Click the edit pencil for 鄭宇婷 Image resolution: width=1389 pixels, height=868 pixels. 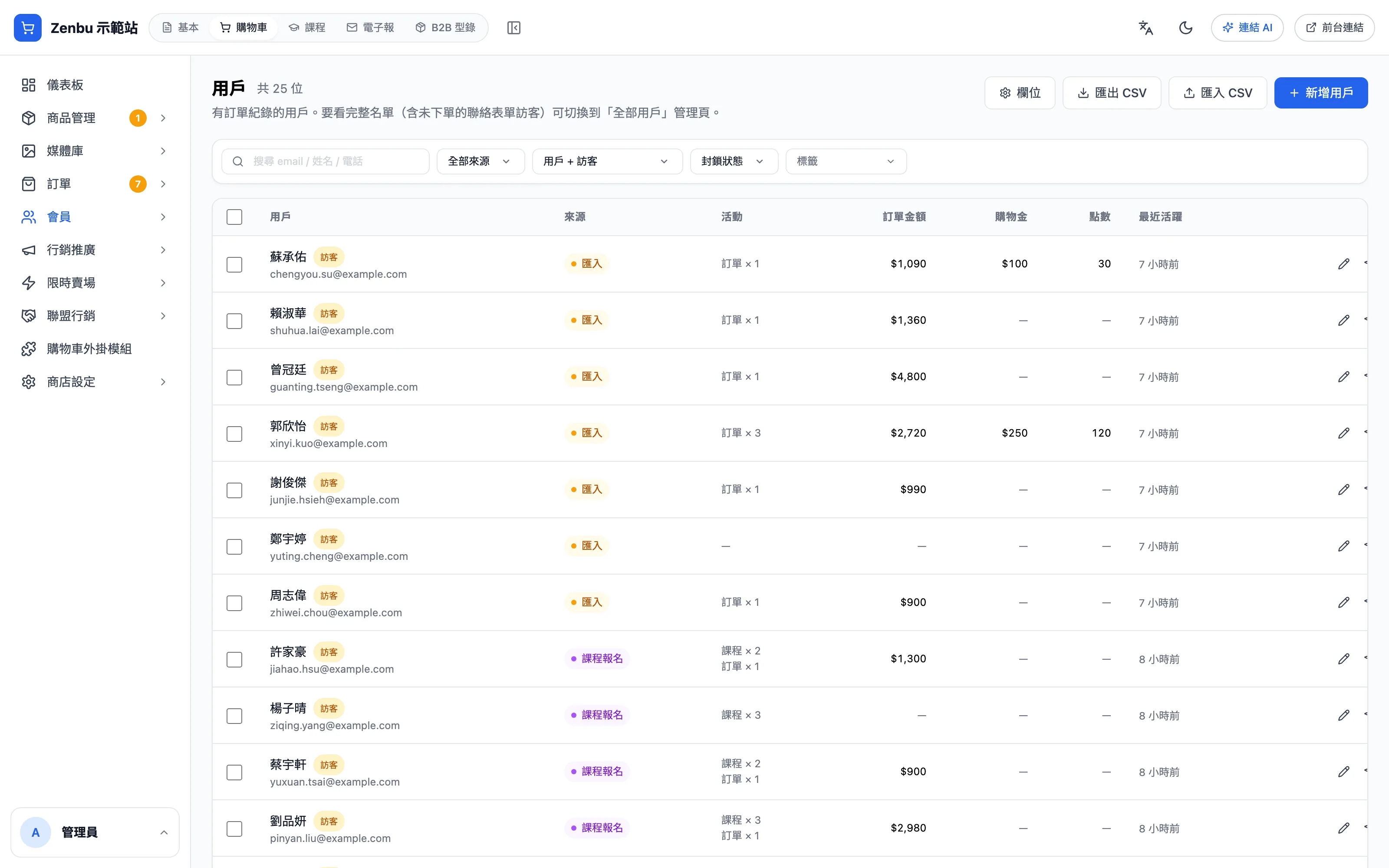tap(1344, 546)
